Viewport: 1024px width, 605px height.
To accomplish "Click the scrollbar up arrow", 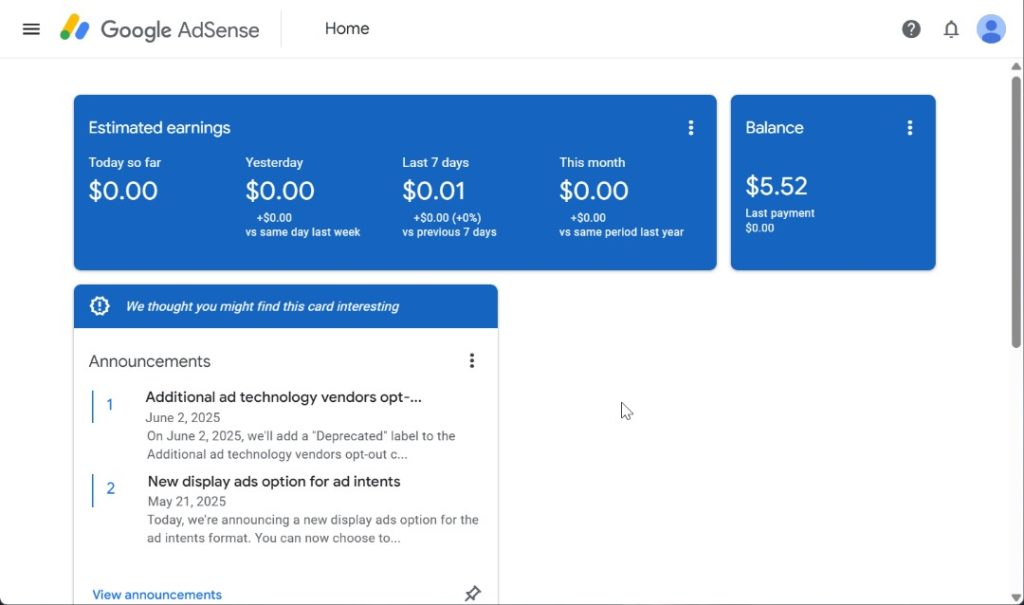I will coord(1016,66).
